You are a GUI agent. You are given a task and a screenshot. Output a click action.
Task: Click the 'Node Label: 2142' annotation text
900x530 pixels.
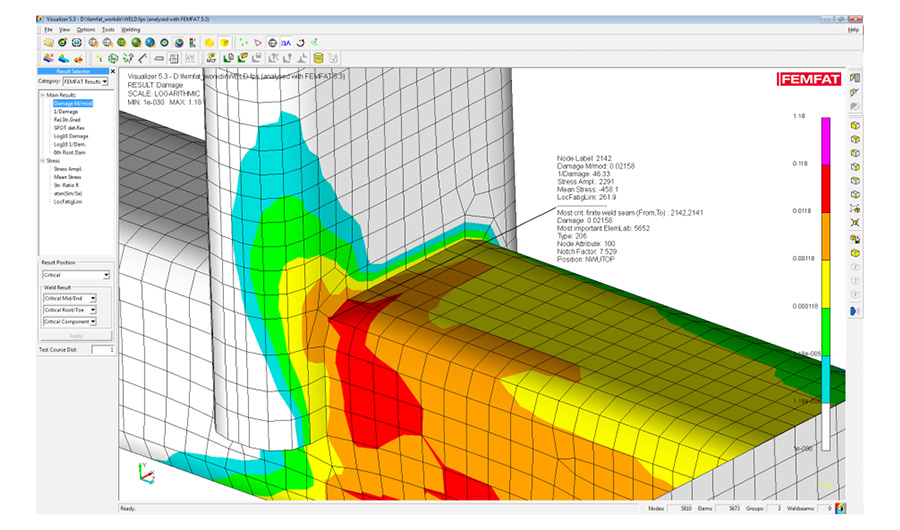[x=584, y=158]
